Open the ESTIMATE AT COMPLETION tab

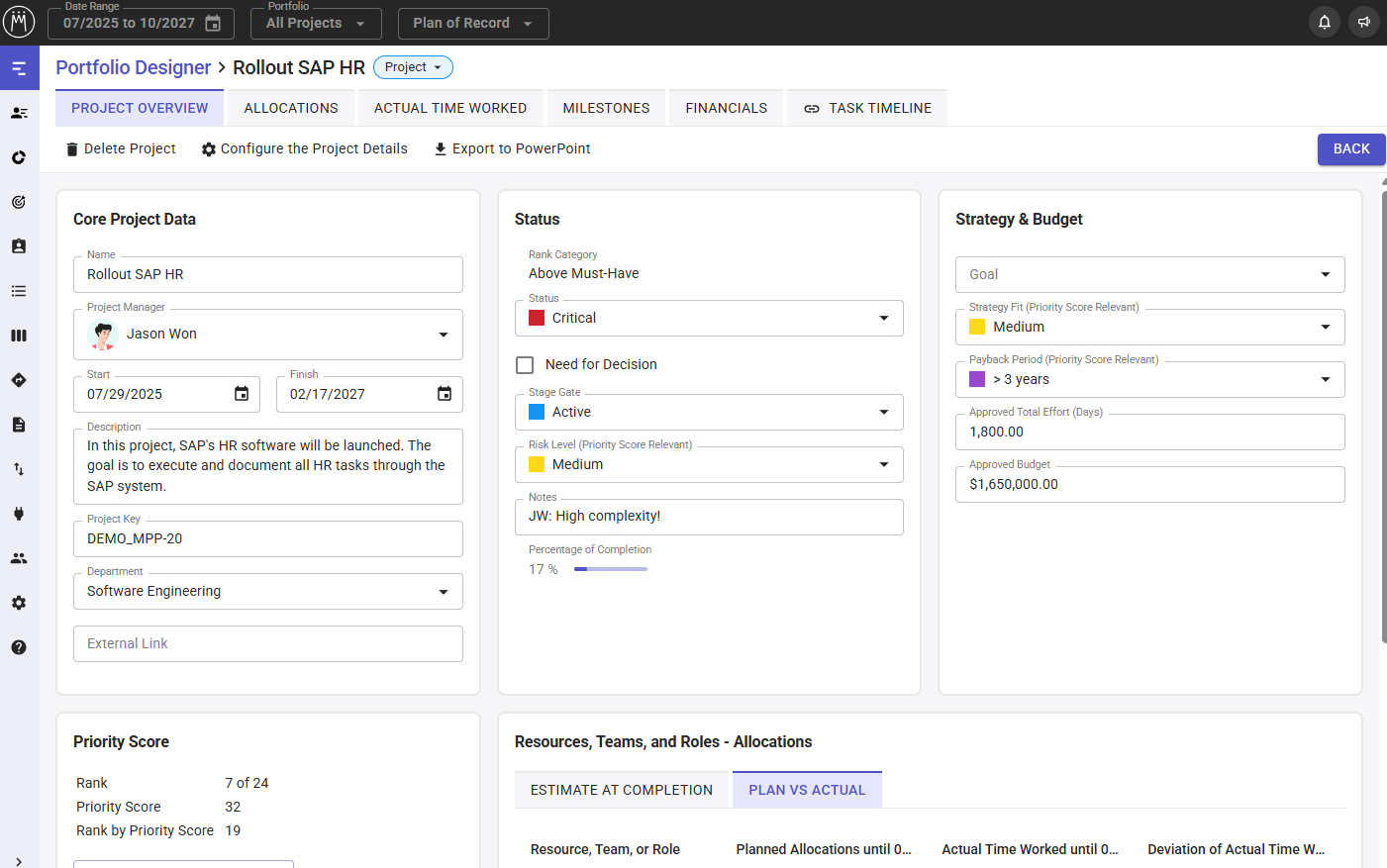coord(621,790)
